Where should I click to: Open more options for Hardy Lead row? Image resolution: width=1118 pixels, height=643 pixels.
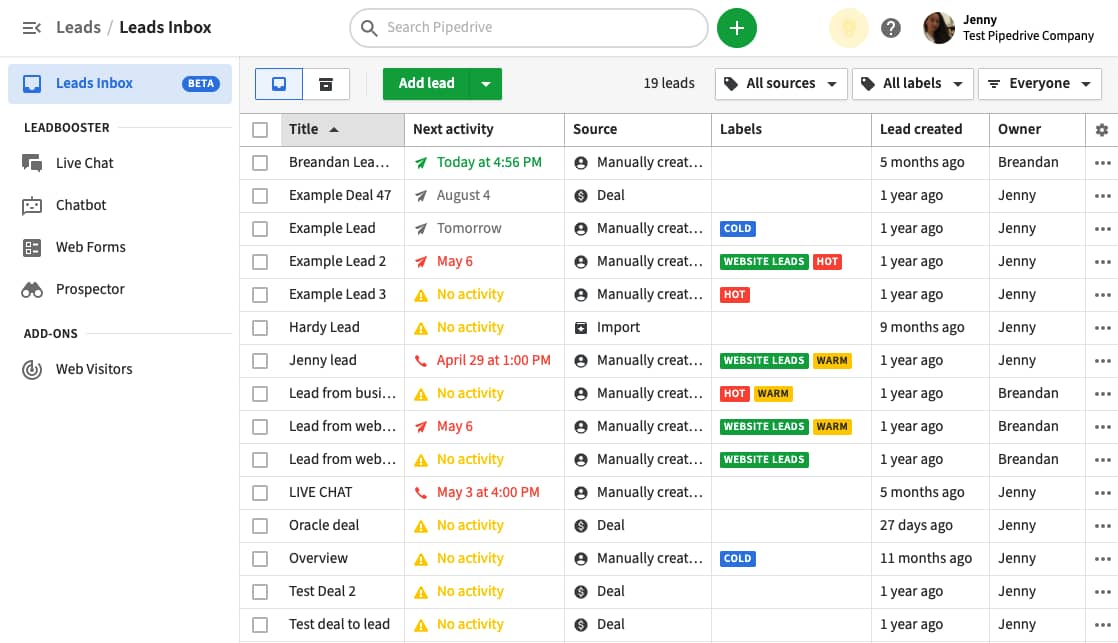[x=1102, y=327]
